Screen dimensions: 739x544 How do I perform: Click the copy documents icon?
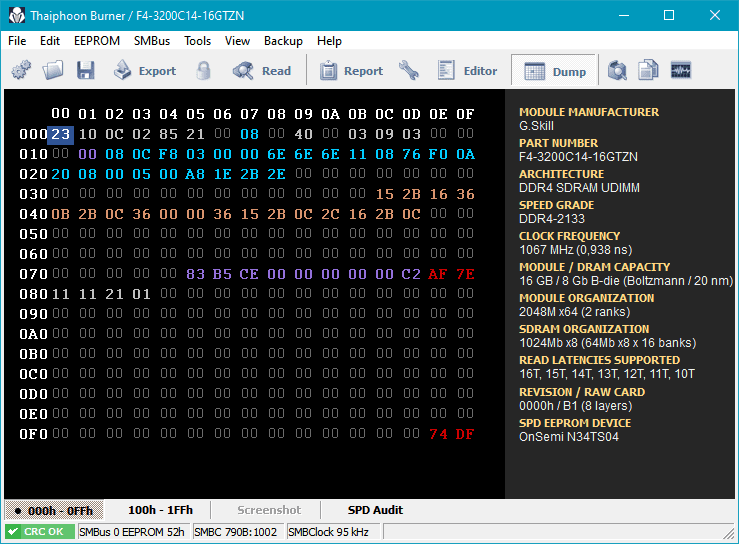tap(649, 71)
